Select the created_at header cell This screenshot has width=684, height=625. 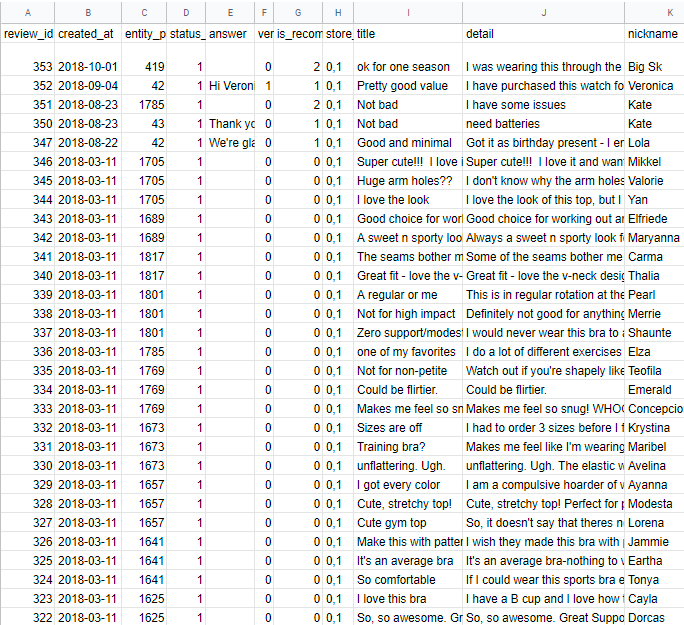click(x=88, y=34)
